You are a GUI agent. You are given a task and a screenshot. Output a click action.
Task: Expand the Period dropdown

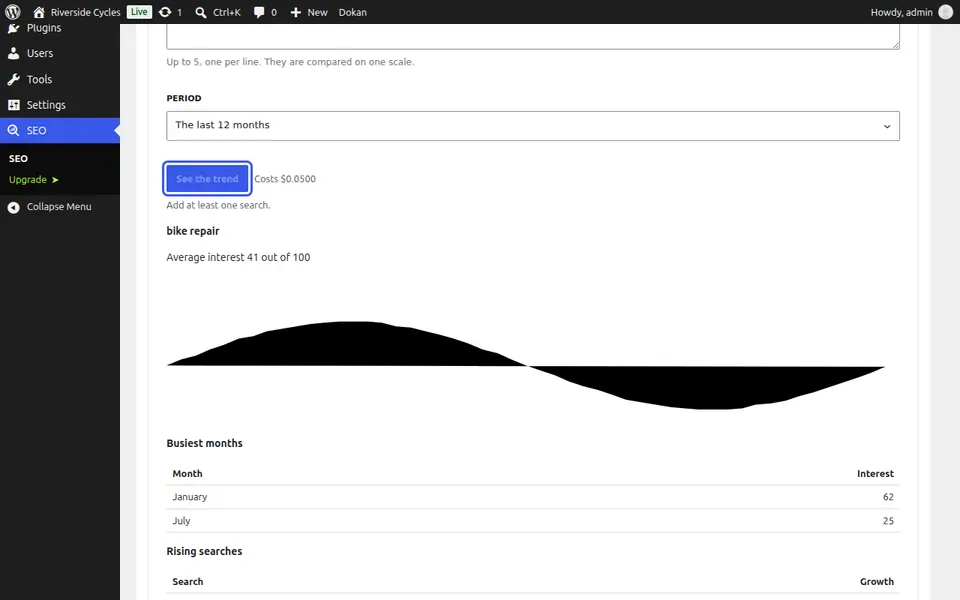coord(533,126)
